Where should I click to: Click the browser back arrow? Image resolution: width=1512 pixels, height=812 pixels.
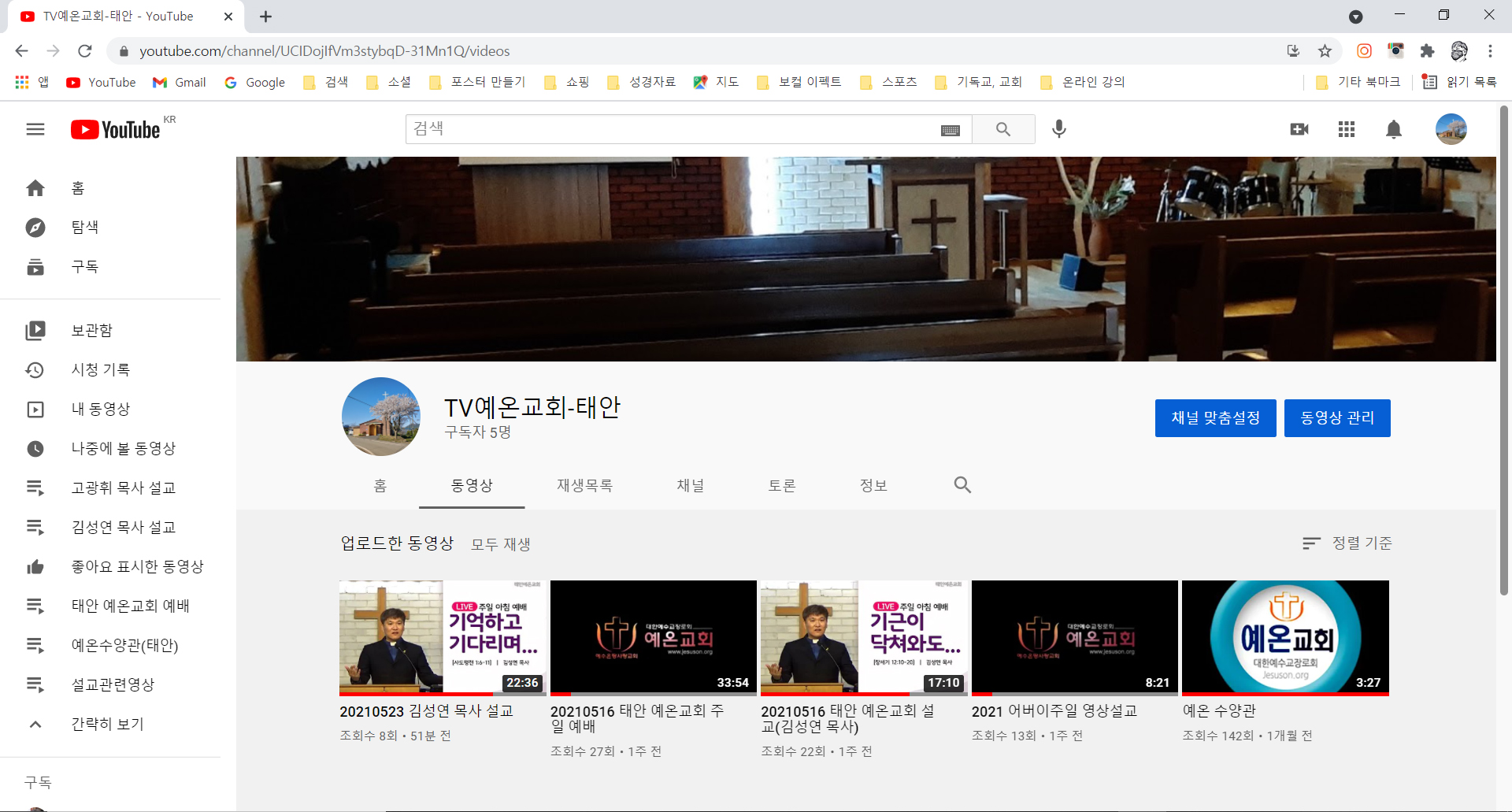pyautogui.click(x=21, y=51)
